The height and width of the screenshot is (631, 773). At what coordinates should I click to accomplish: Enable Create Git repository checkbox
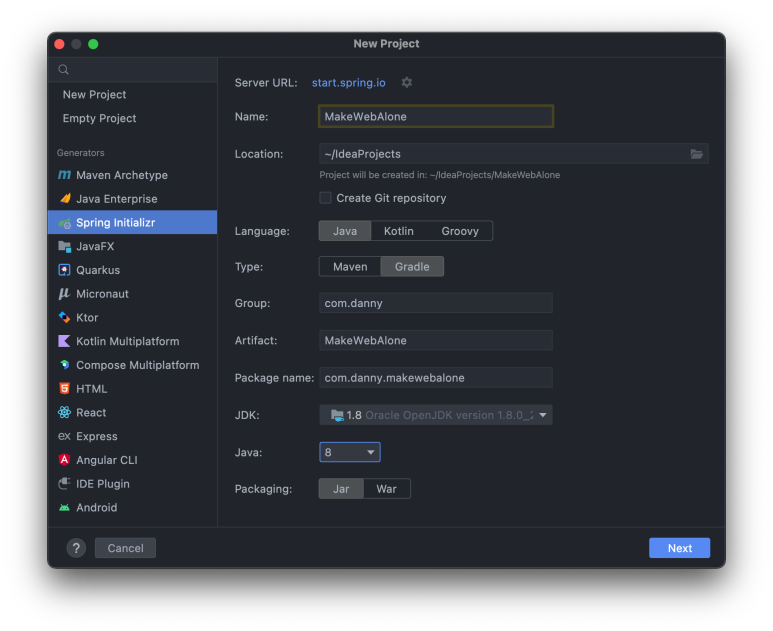point(325,198)
